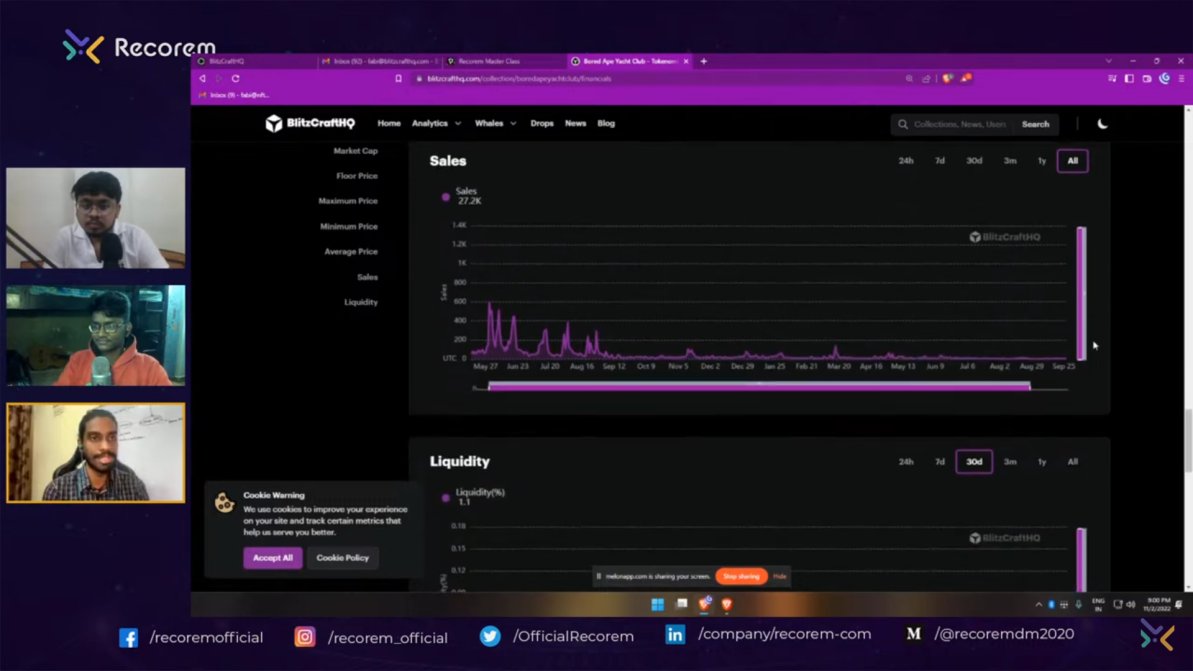Image resolution: width=1193 pixels, height=671 pixels.
Task: Switch to the BlitzCraftHQ browser tab
Action: [x=255, y=61]
